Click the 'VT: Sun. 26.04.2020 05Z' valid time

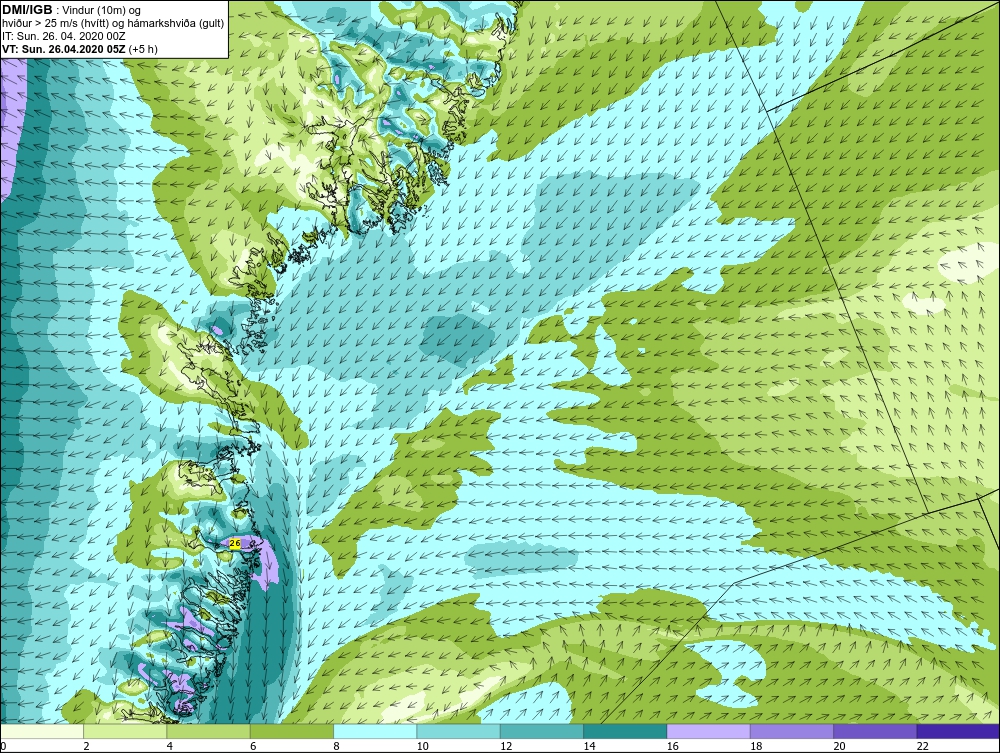coord(64,49)
